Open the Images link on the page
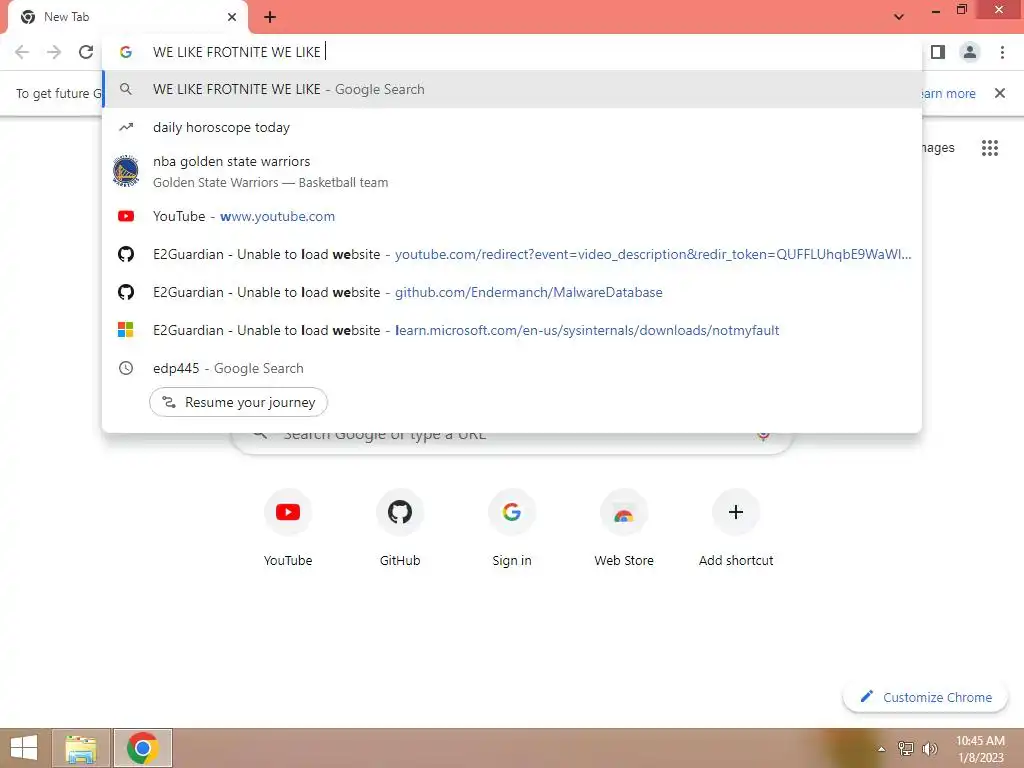 938,148
